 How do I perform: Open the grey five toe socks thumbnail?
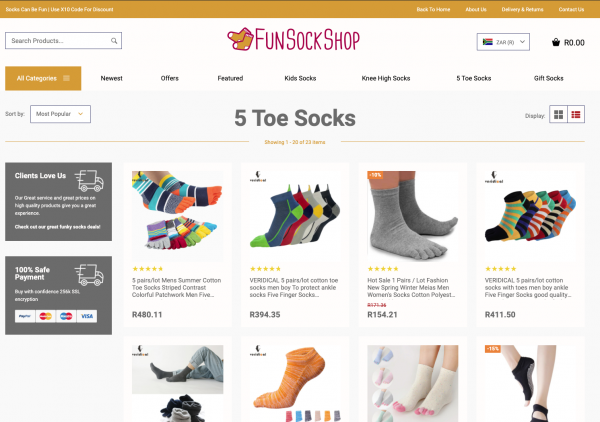click(412, 216)
